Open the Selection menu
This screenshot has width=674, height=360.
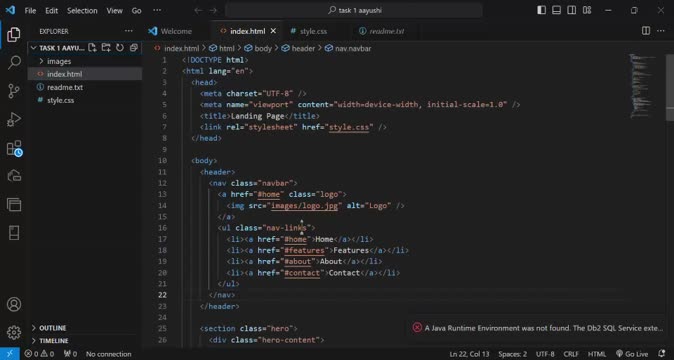click(82, 11)
